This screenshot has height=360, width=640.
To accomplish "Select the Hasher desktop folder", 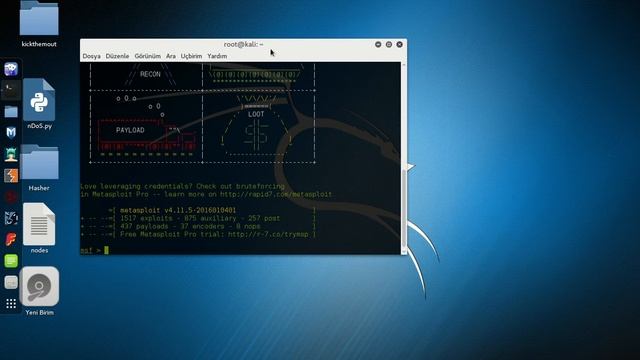I will point(39,168).
